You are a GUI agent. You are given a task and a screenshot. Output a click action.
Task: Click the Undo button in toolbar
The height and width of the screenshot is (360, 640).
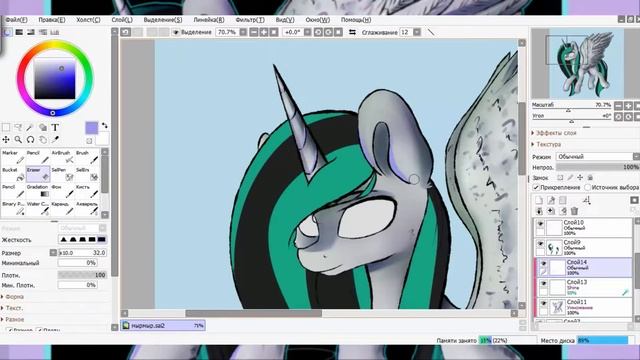pos(126,32)
